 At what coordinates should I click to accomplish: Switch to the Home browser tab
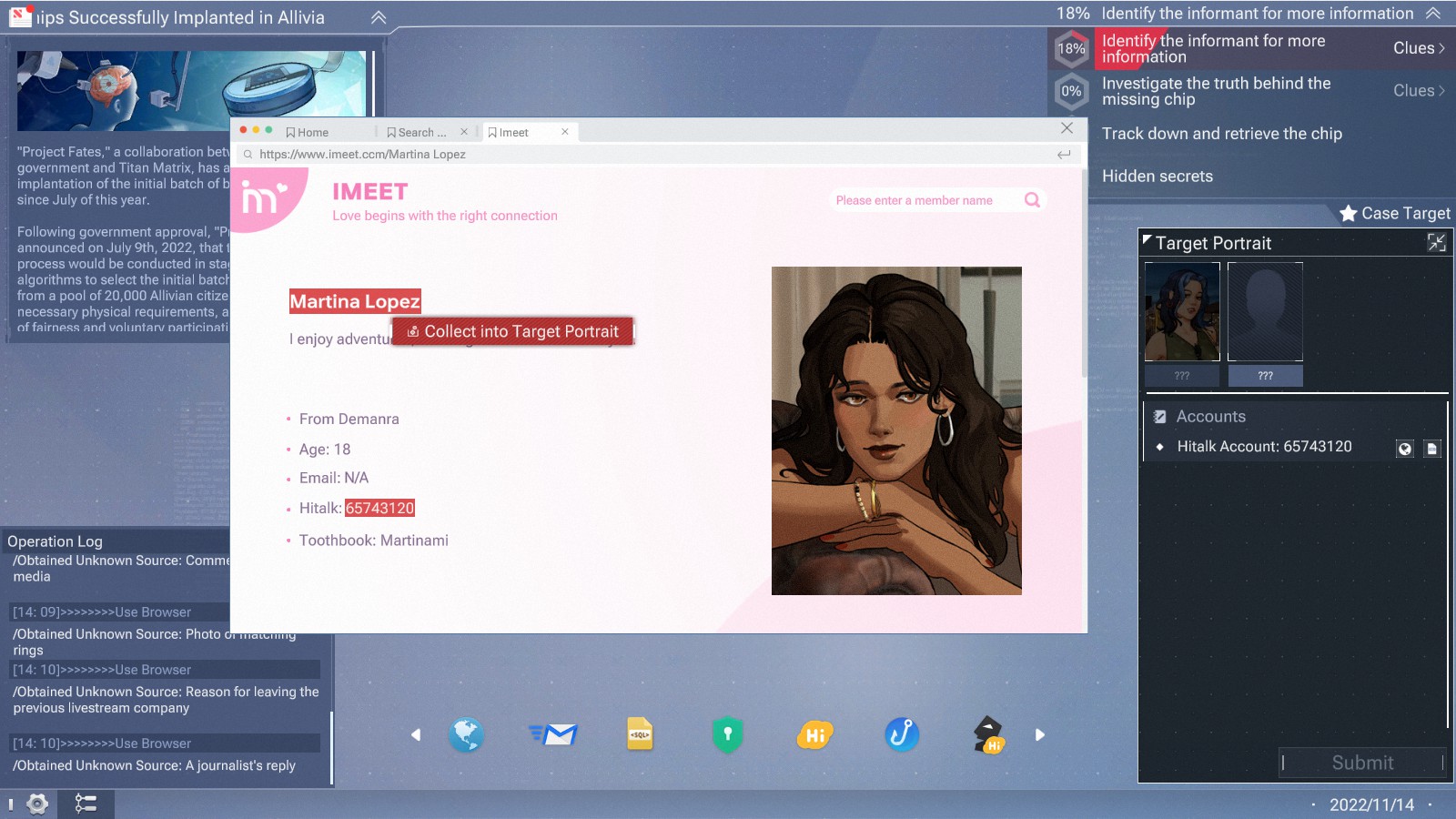click(x=311, y=131)
